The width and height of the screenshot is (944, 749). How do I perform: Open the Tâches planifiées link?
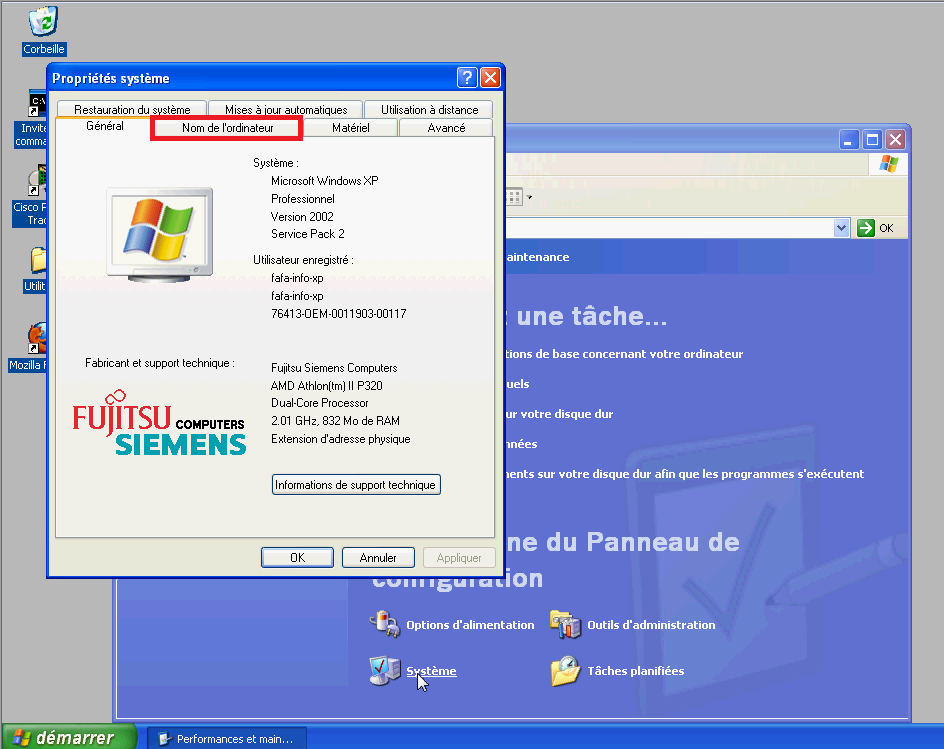[x=636, y=671]
